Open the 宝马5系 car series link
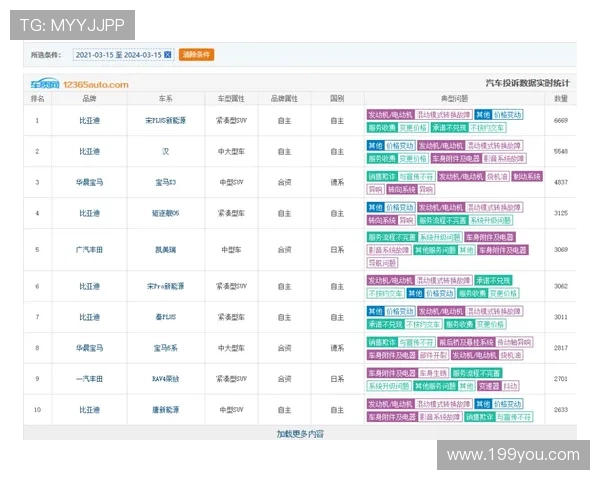The image size is (600, 480). [165, 348]
